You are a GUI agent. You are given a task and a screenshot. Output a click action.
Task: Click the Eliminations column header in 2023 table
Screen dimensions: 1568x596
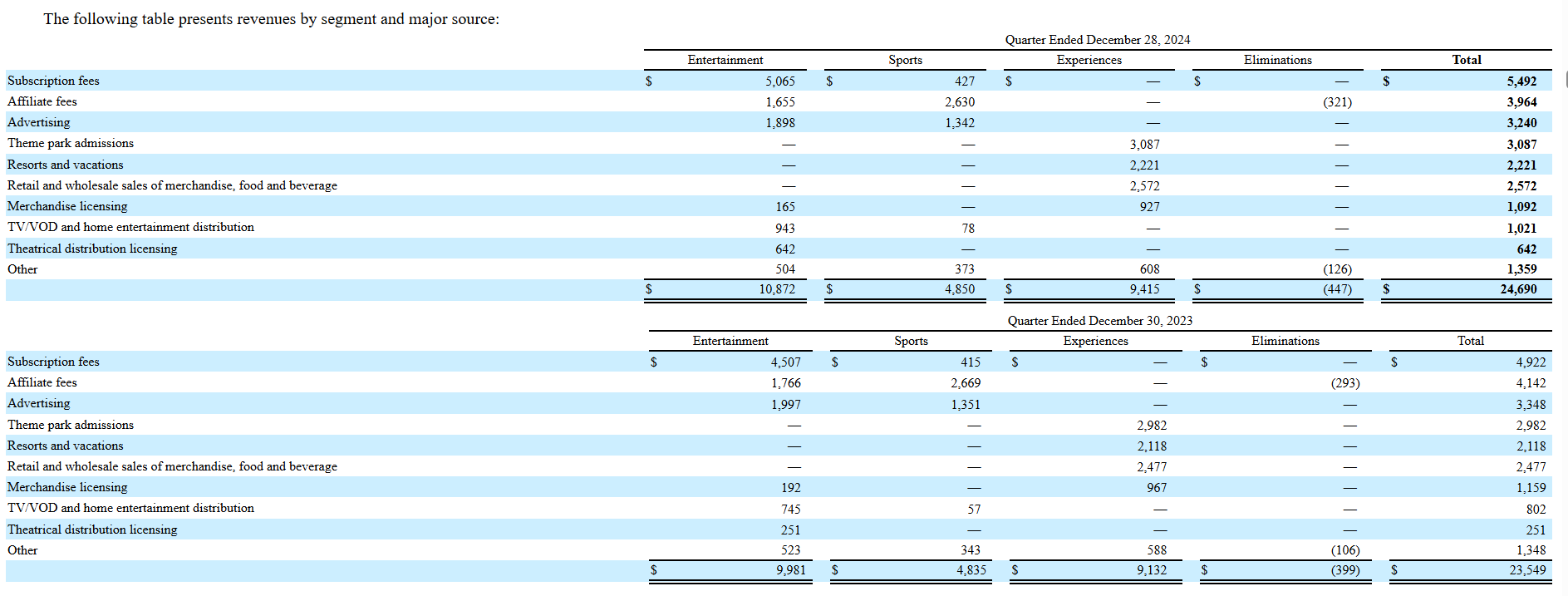pos(1285,341)
